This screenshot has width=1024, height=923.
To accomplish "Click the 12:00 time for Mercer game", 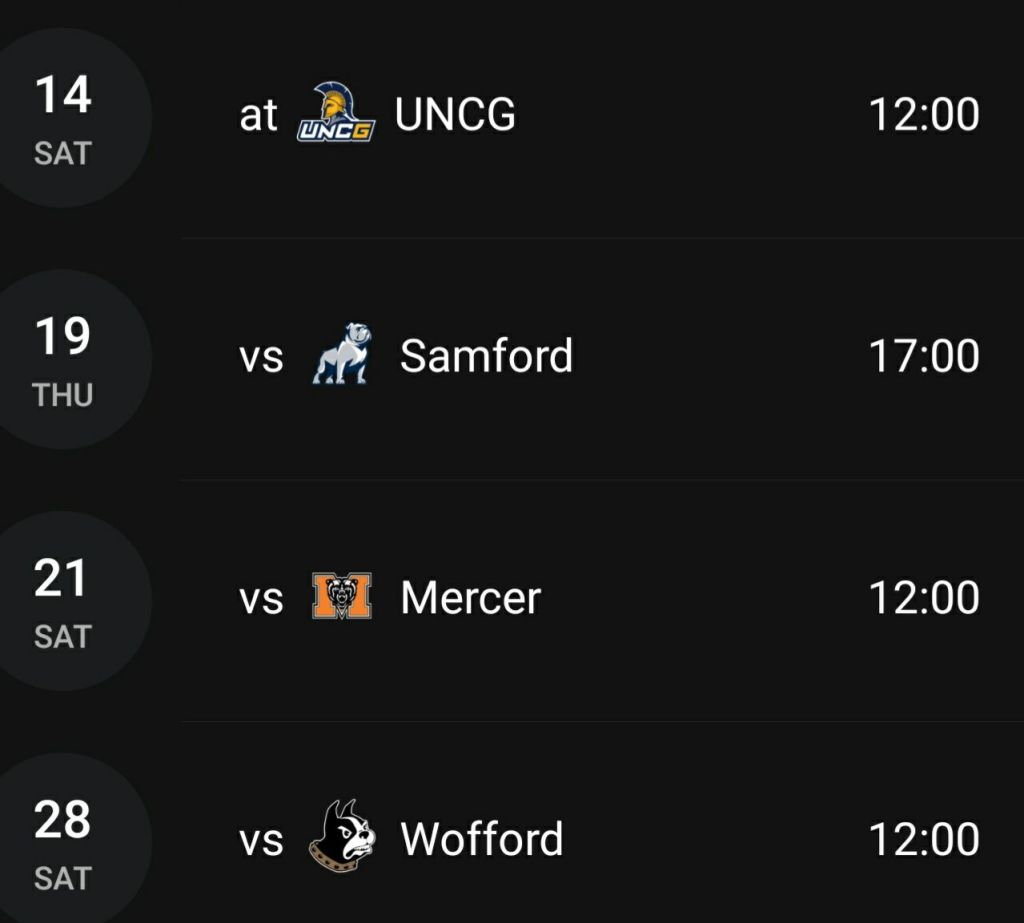I will 923,598.
